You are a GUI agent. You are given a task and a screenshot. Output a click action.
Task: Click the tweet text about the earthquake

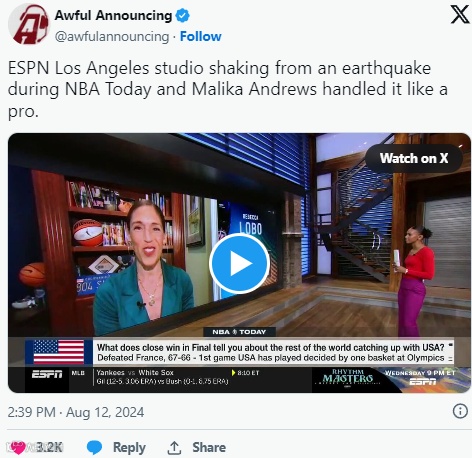pos(228,89)
